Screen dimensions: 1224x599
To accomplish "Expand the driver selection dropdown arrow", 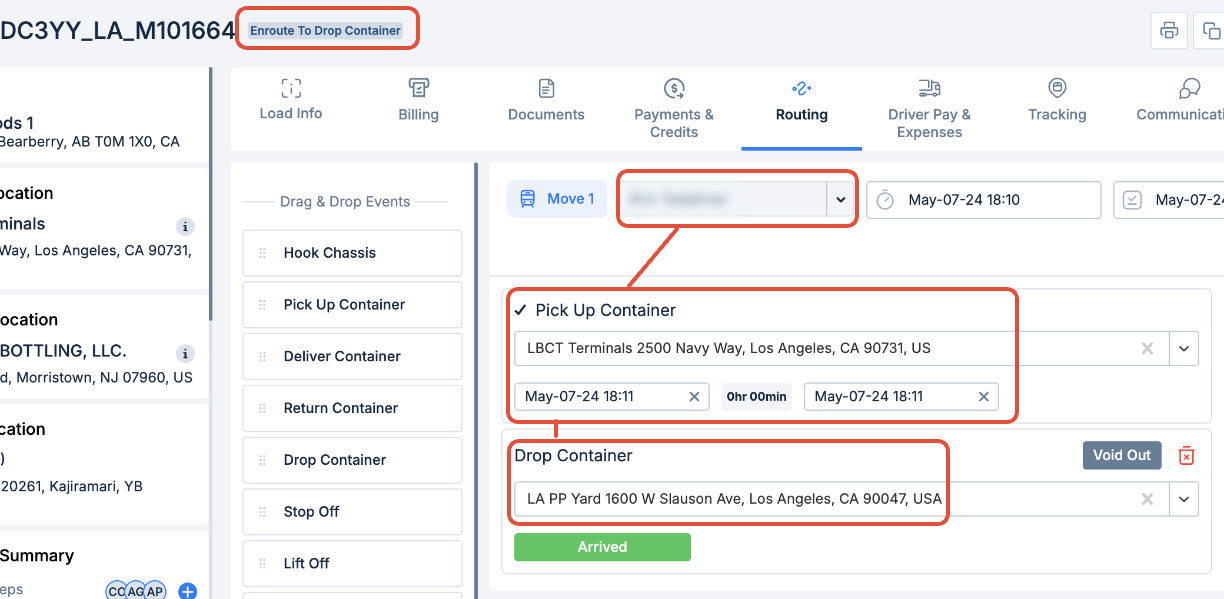I will 841,199.
